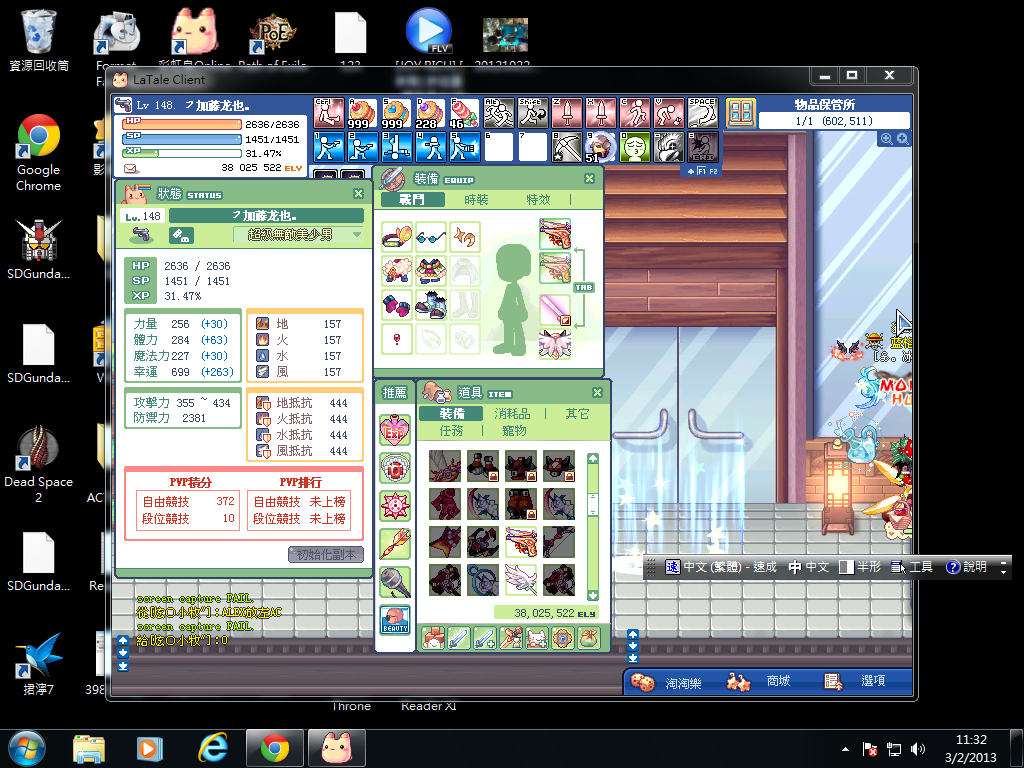Open the IME options arrow at the bar's end
The height and width of the screenshot is (768, 1024).
click(1003, 567)
